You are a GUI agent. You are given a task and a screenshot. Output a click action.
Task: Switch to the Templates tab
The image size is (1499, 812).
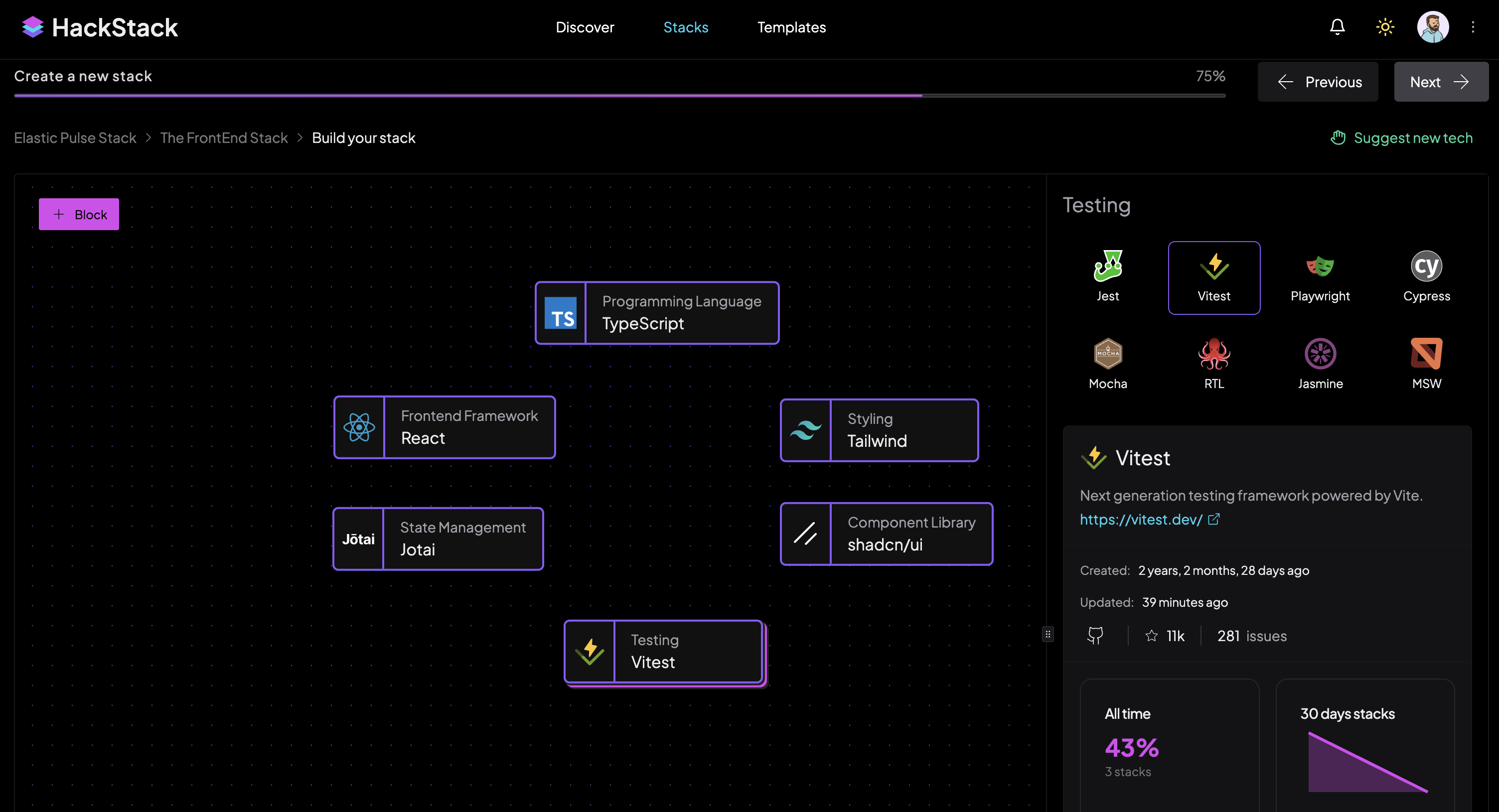tap(791, 27)
